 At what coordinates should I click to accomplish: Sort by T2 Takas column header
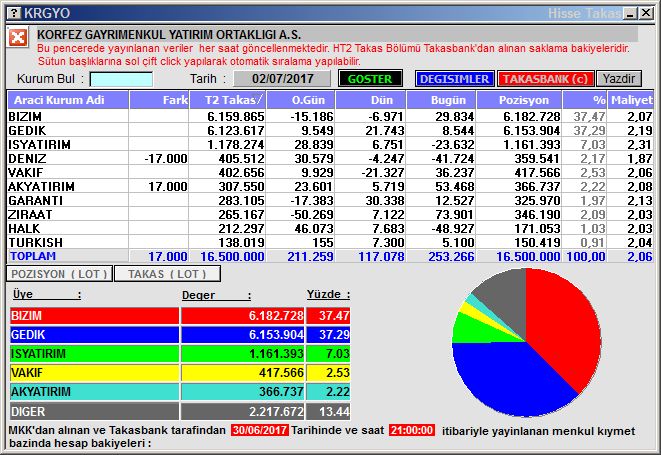pos(228,100)
